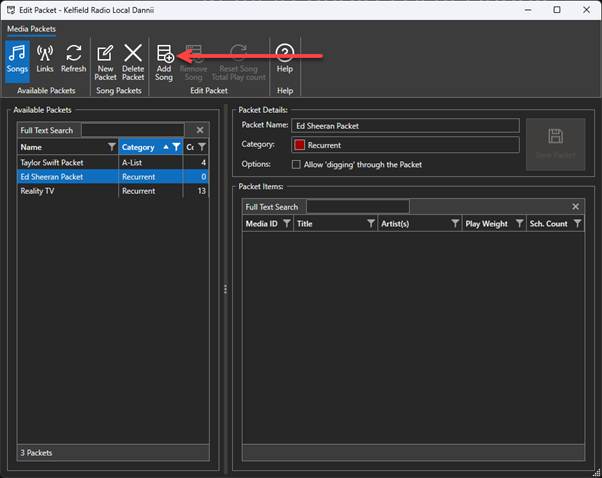The image size is (602, 478).
Task: Select the Songs packets button
Action: coord(17,61)
